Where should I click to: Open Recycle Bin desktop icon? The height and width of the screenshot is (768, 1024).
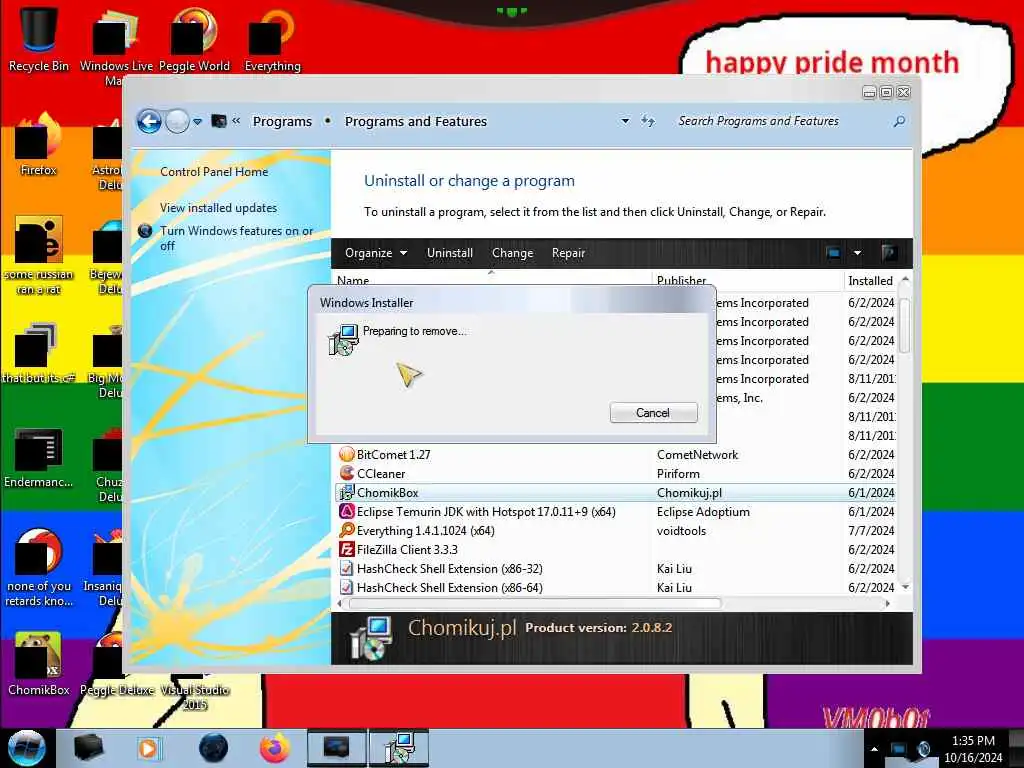pos(39,39)
